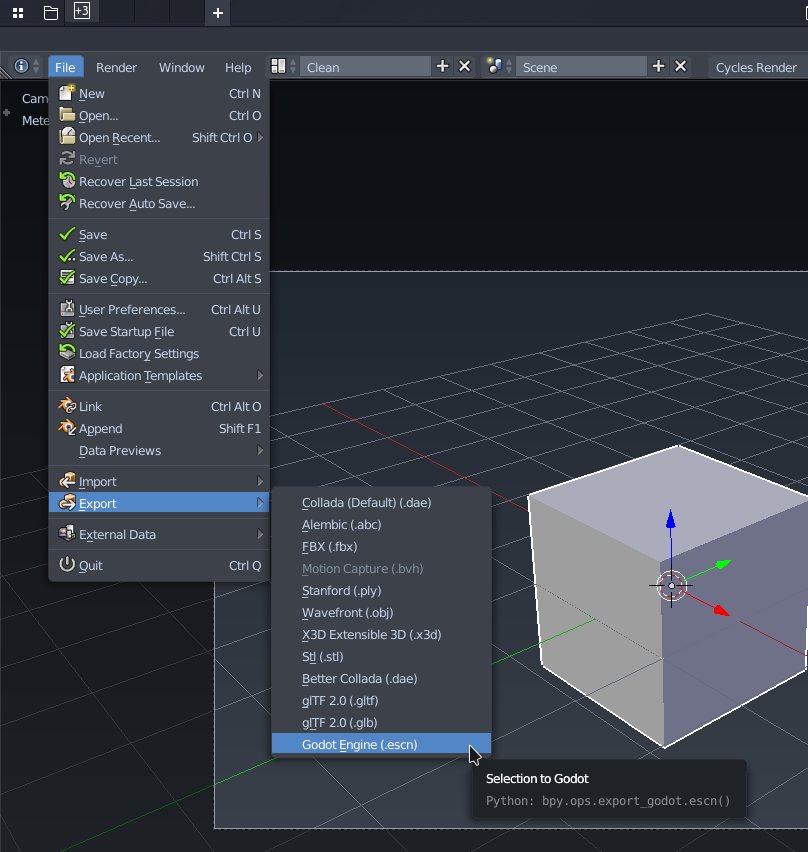Screen dimensions: 808x852
Task: Click the blue Z axis arrow
Action: coord(671,519)
